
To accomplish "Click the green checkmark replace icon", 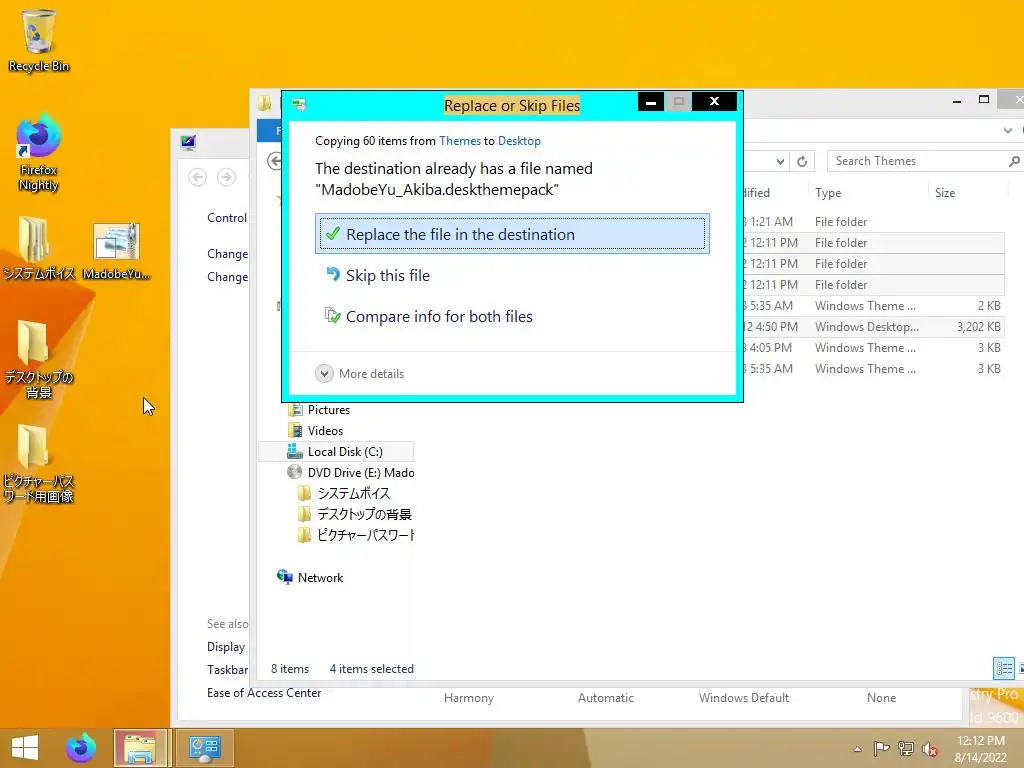I will [x=332, y=233].
